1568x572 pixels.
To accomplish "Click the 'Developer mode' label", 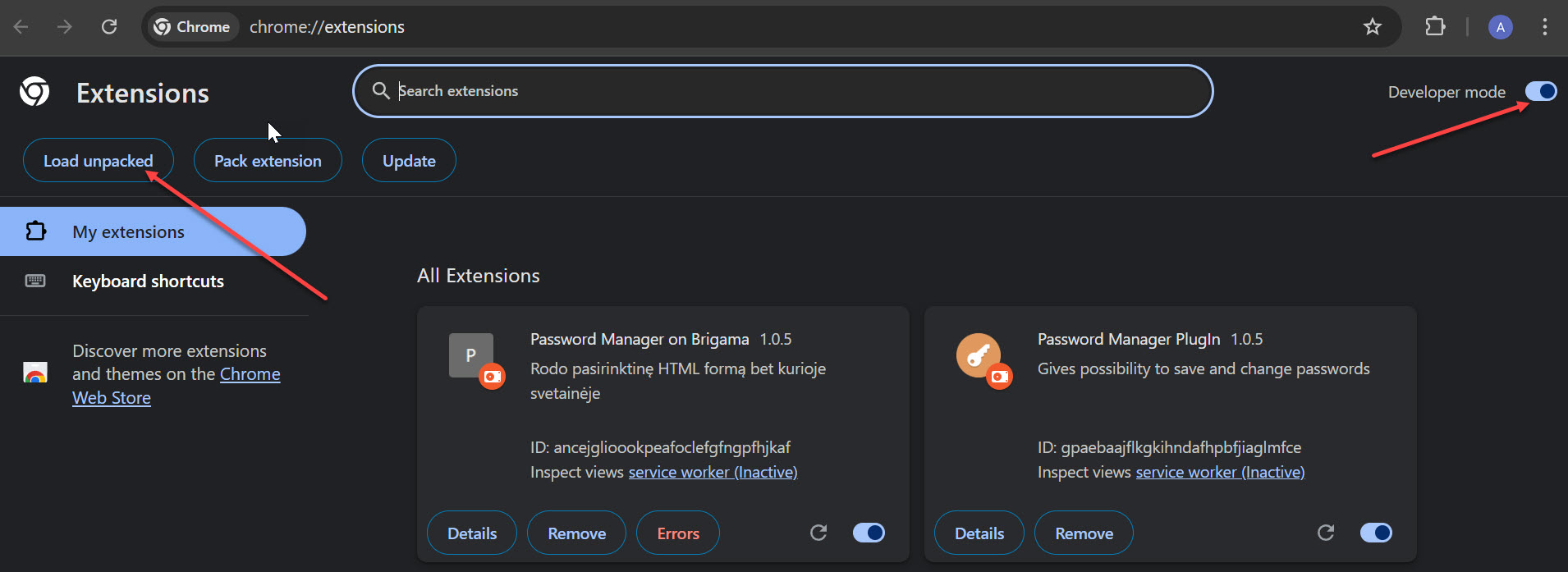I will (1447, 92).
